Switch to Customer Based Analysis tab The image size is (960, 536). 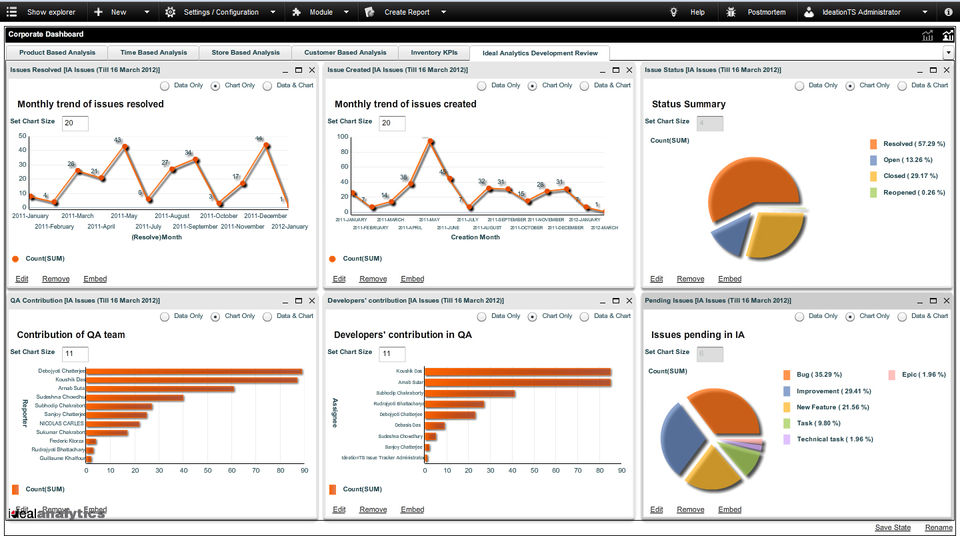(x=345, y=53)
